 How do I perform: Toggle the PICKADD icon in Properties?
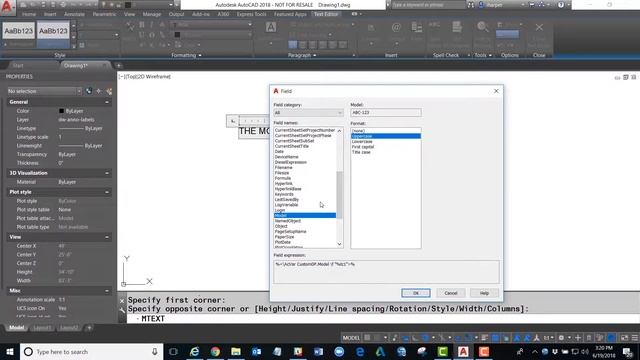coord(89,91)
